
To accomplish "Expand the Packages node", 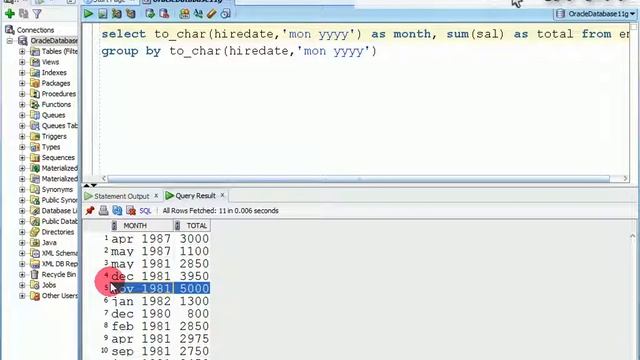I will coord(22,83).
